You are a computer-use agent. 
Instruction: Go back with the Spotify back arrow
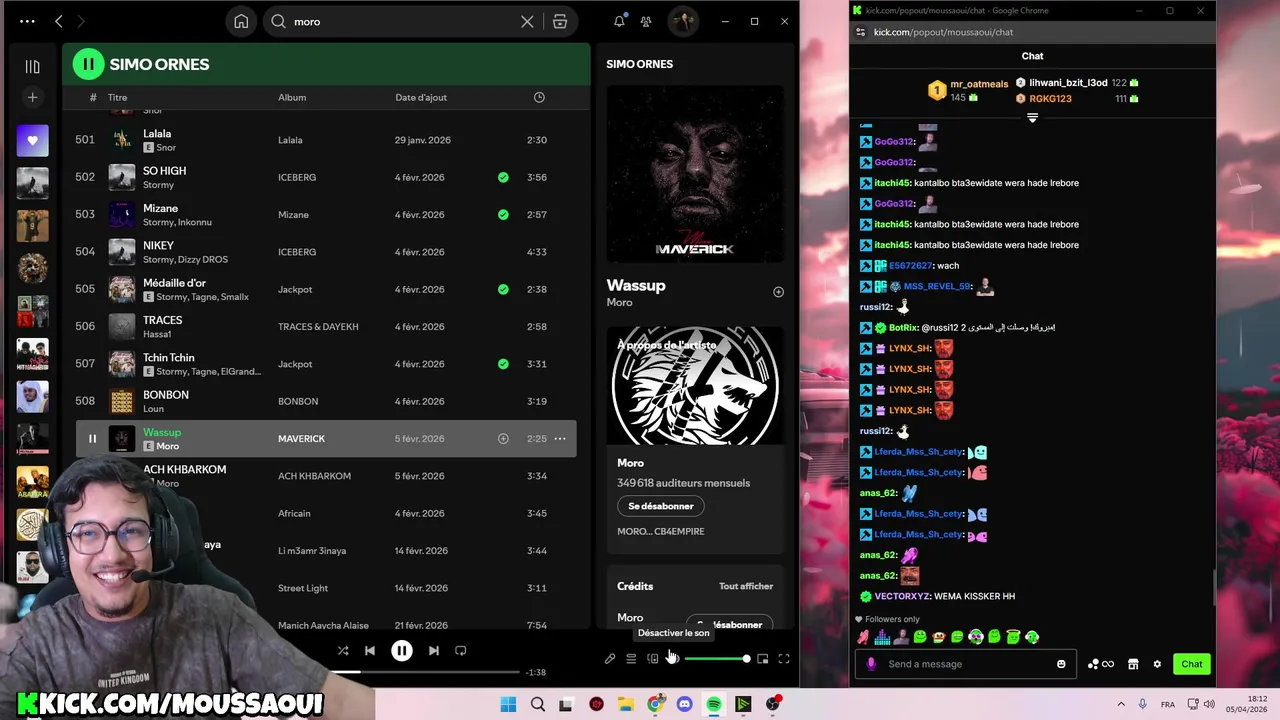click(x=59, y=21)
